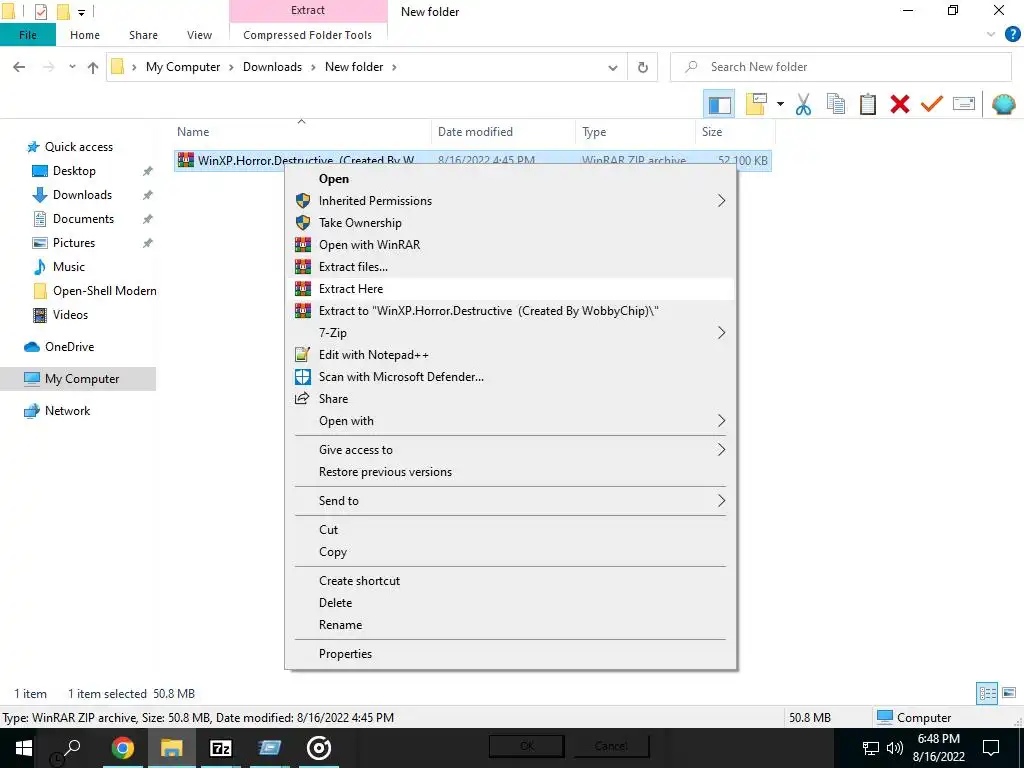Switch to the Details view icon
Viewport: 1024px width, 768px height.
click(987, 693)
